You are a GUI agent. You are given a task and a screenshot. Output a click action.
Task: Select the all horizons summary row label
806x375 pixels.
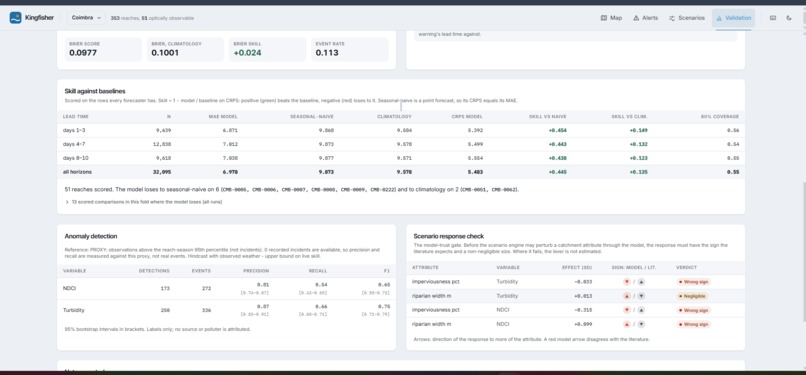point(77,172)
